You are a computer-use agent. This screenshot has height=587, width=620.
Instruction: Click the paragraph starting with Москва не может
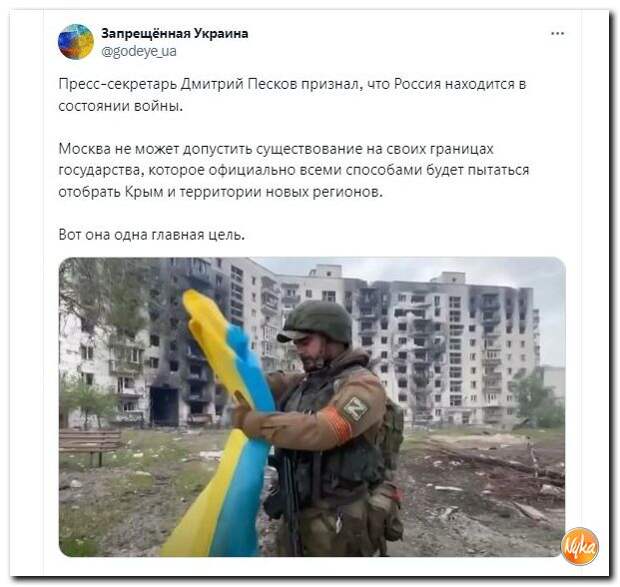click(293, 170)
